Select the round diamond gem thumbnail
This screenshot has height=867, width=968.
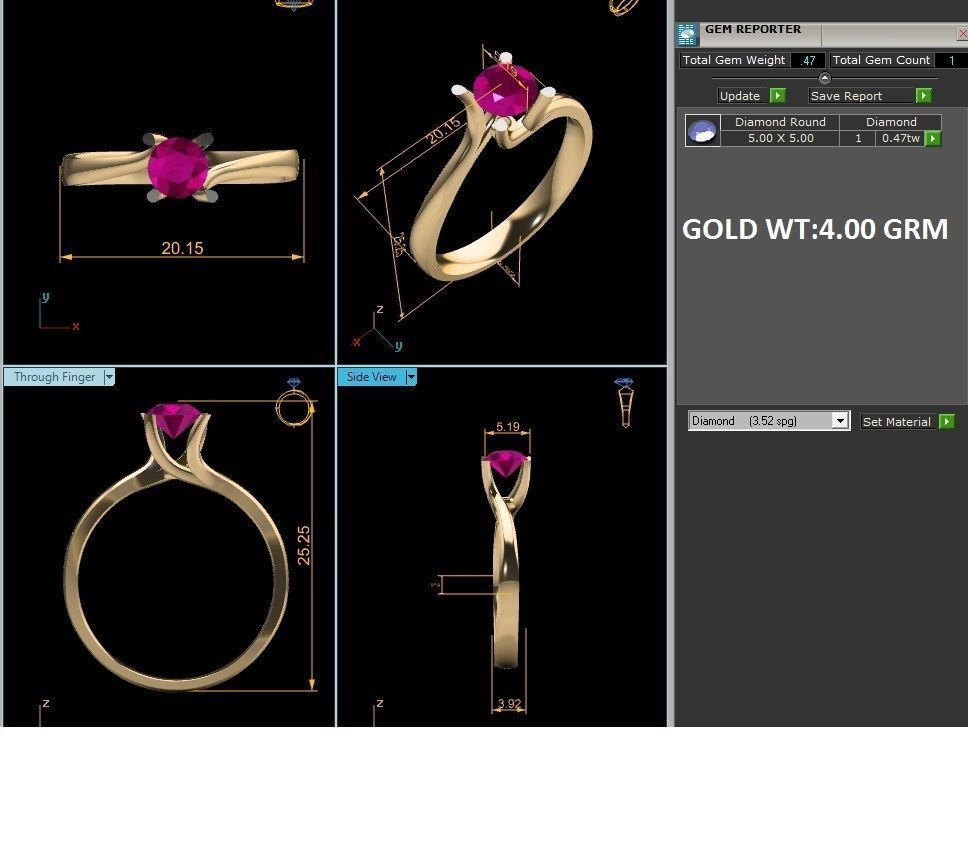703,130
